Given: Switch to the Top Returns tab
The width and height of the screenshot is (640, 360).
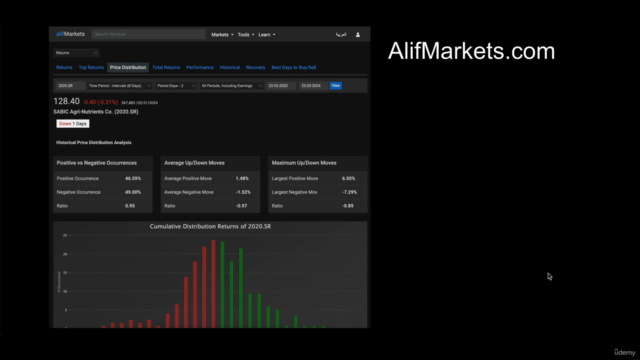Looking at the screenshot, I should [x=91, y=67].
